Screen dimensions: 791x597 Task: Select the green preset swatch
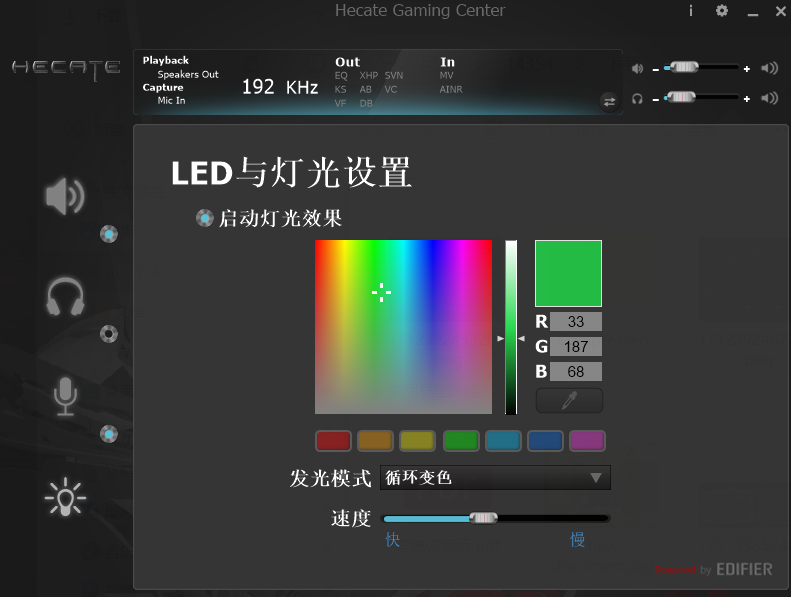(x=461, y=441)
